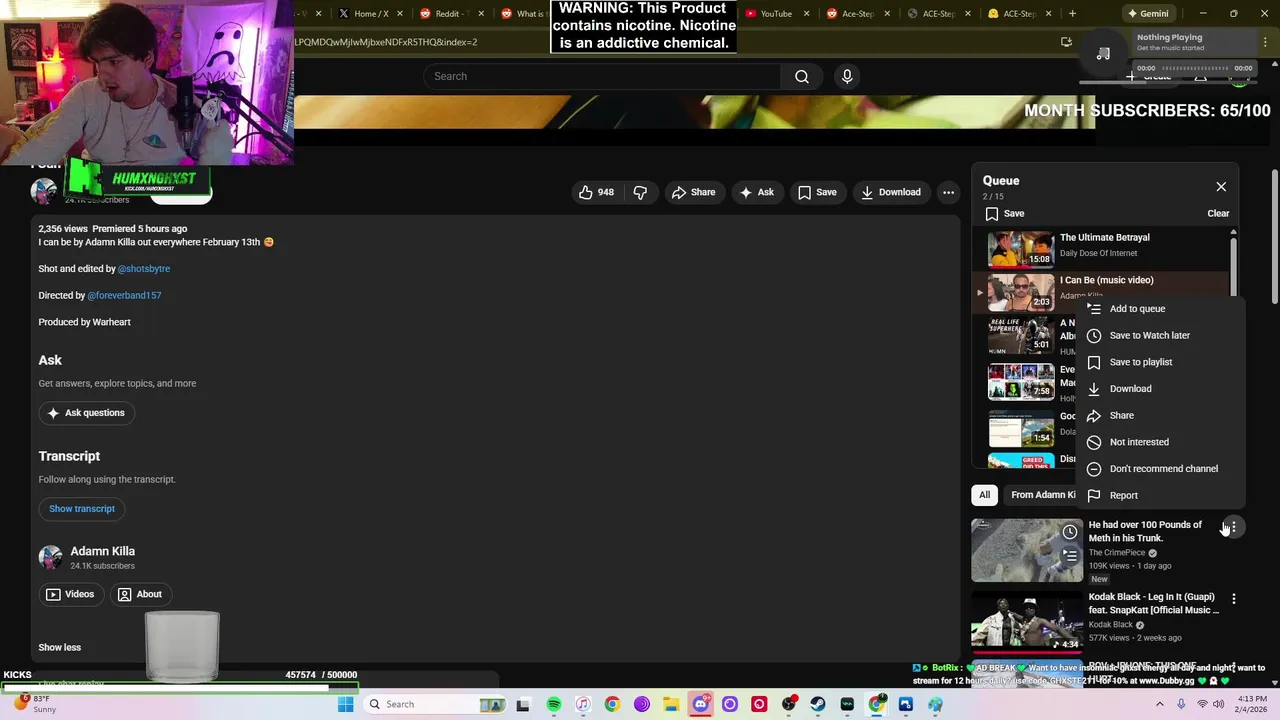Click the YouTube search magnifier button

[x=802, y=76]
